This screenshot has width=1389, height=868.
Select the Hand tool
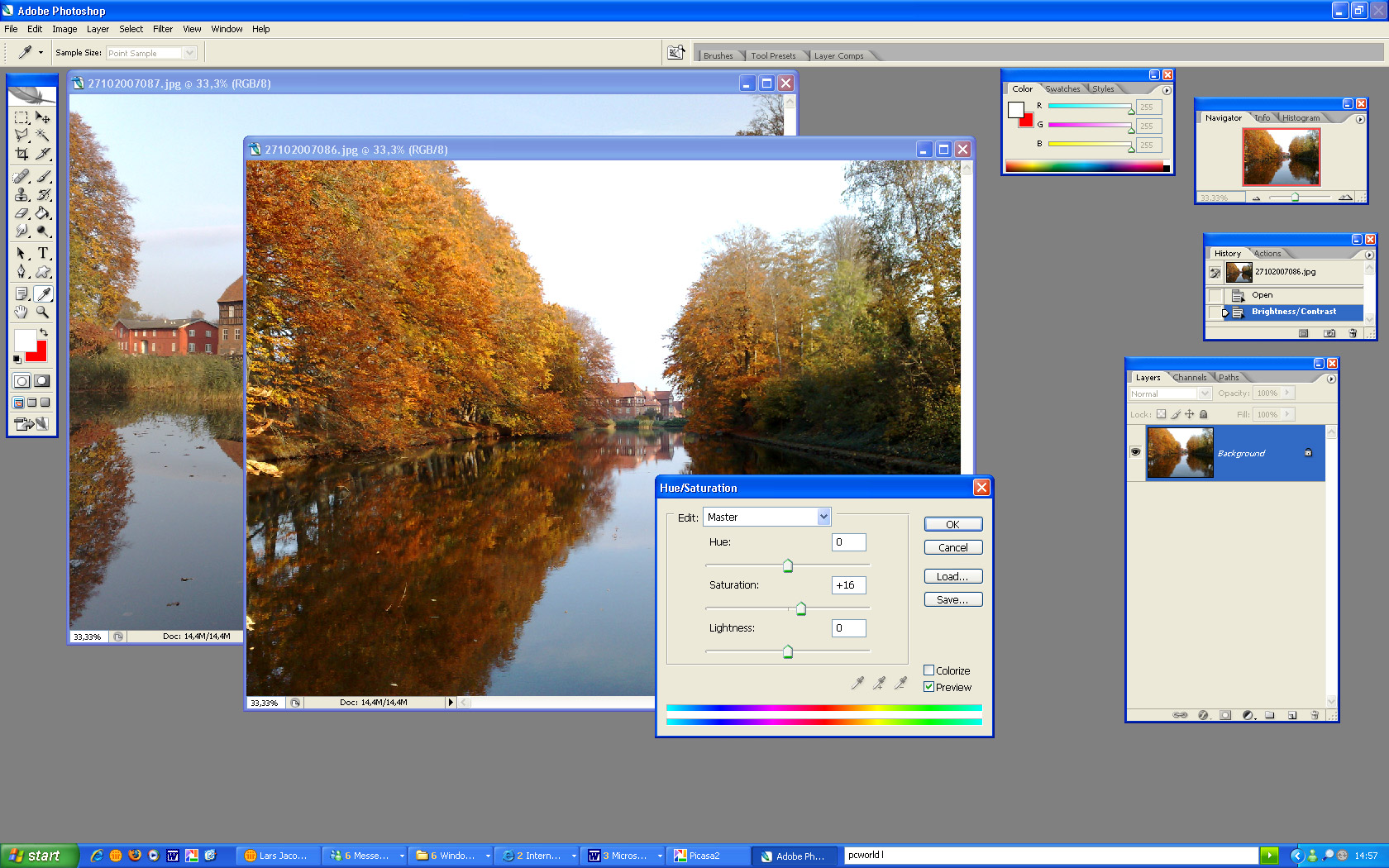click(21, 312)
